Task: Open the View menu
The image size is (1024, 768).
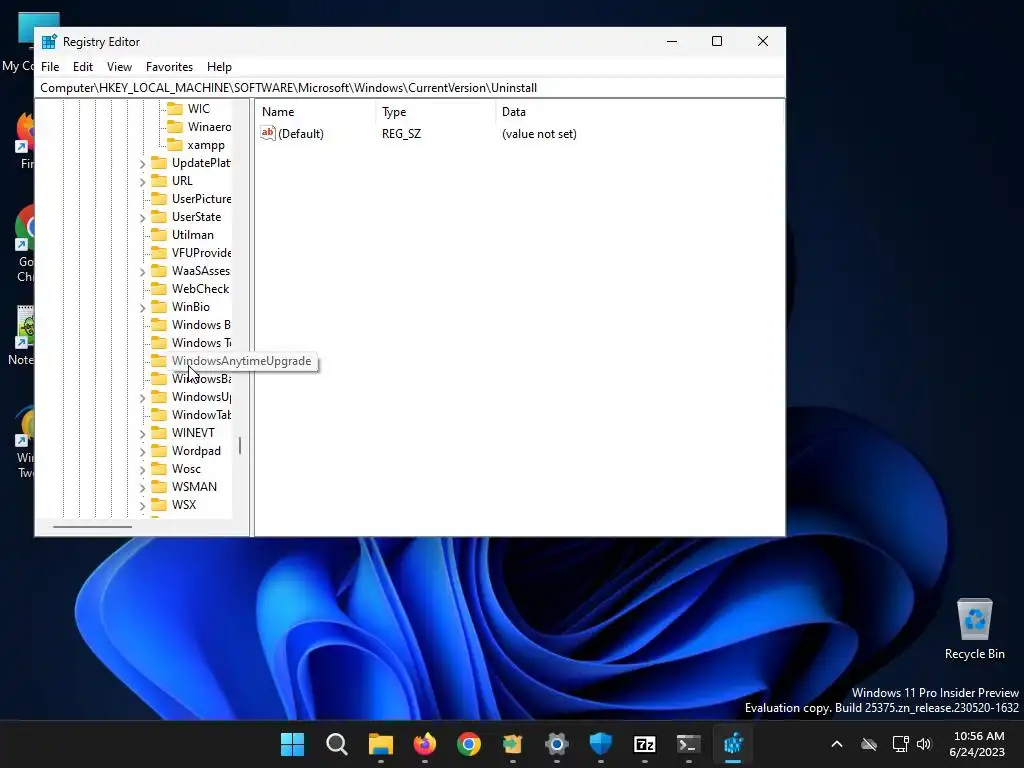Action: click(x=120, y=67)
